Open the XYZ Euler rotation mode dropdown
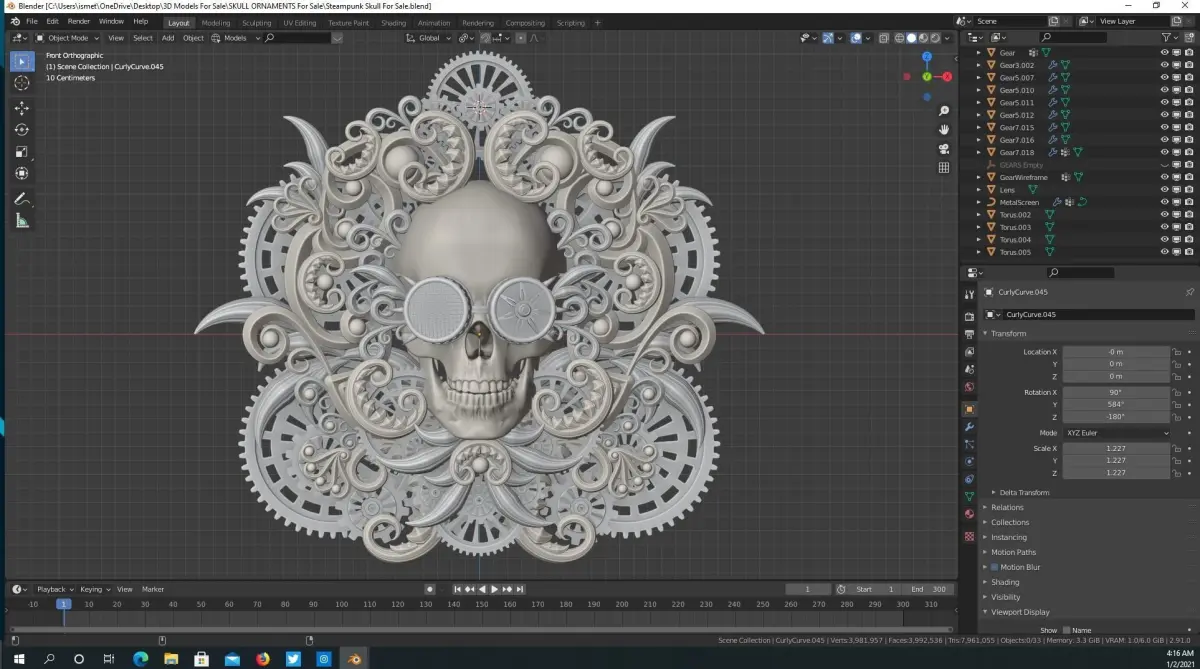This screenshot has width=1200, height=669. click(1116, 433)
